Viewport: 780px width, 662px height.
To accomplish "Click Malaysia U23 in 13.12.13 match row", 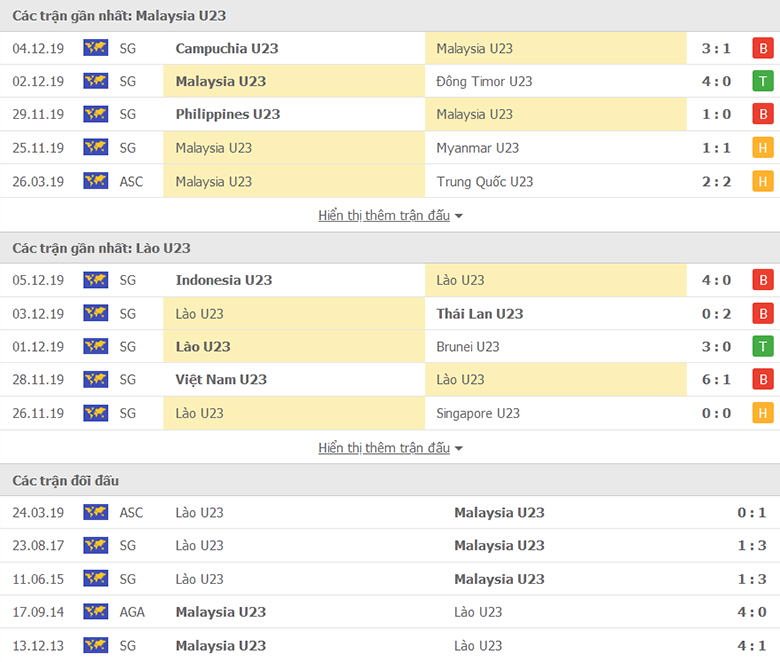I will pos(221,646).
